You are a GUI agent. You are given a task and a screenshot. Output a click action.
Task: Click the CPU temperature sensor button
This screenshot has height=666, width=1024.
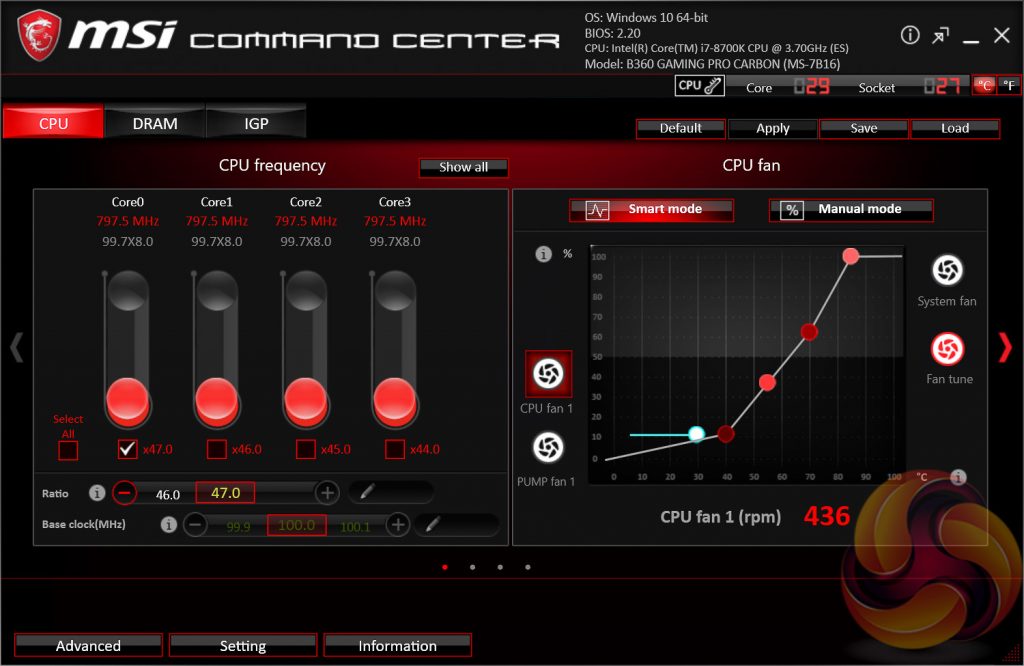[x=699, y=86]
